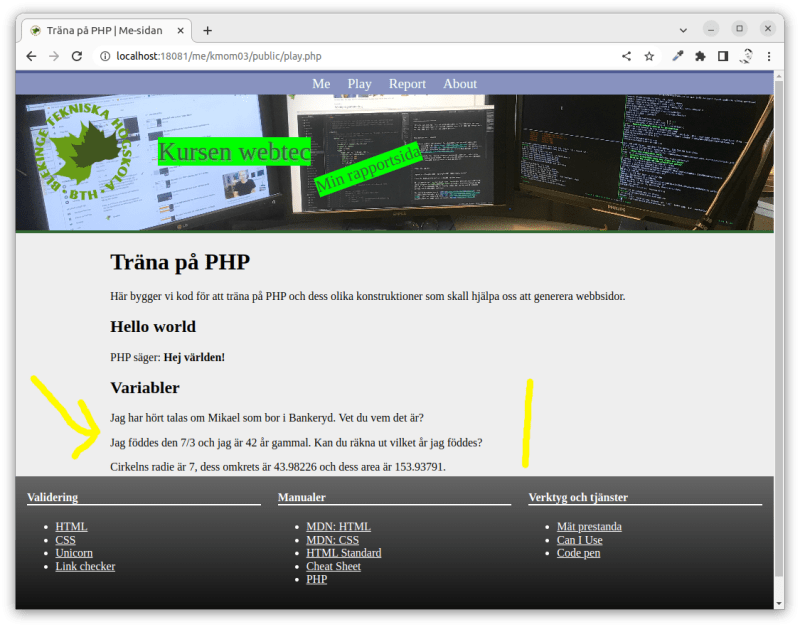Screen dimensions: 800x627
Task: Navigate back with the back arrow
Action: tap(30, 56)
